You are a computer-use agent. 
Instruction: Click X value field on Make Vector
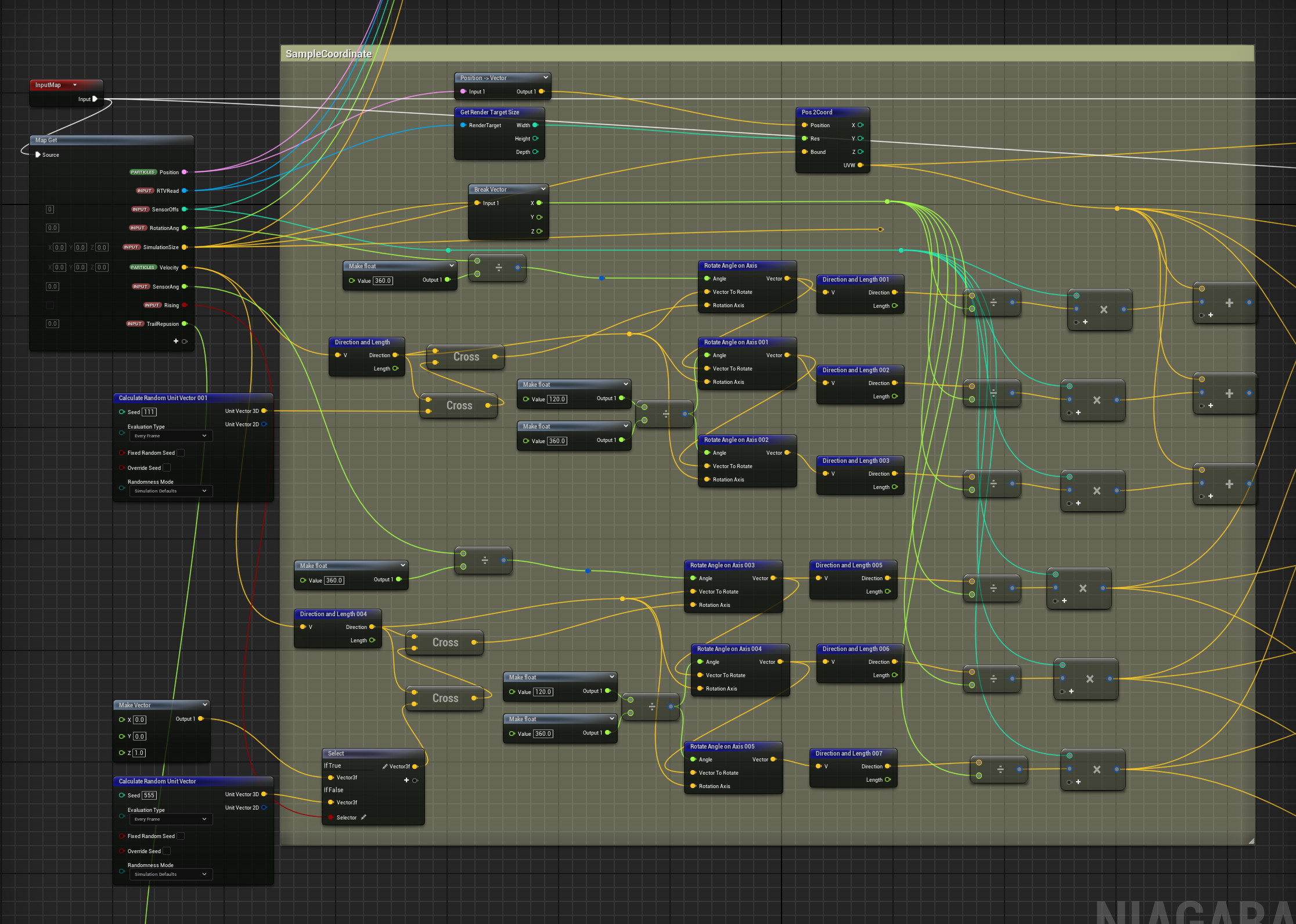point(139,720)
